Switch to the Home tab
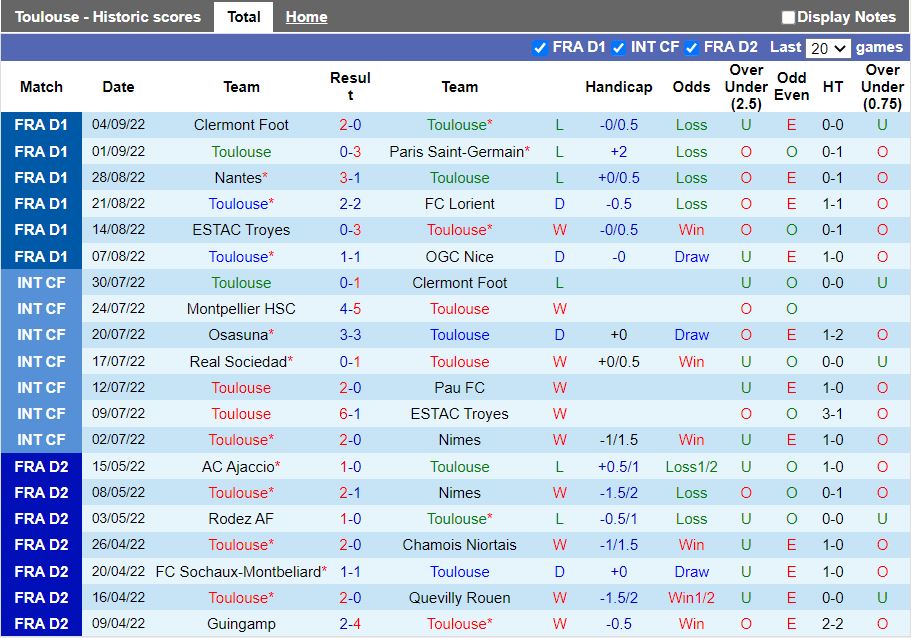Screen dimensions: 911x638 pos(306,17)
